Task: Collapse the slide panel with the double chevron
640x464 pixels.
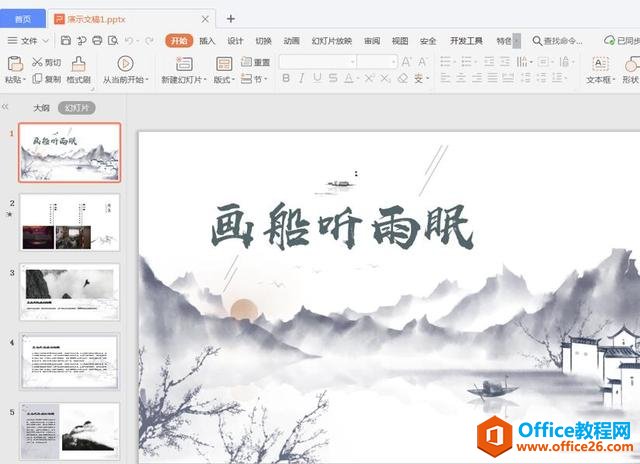Action: coord(5,107)
